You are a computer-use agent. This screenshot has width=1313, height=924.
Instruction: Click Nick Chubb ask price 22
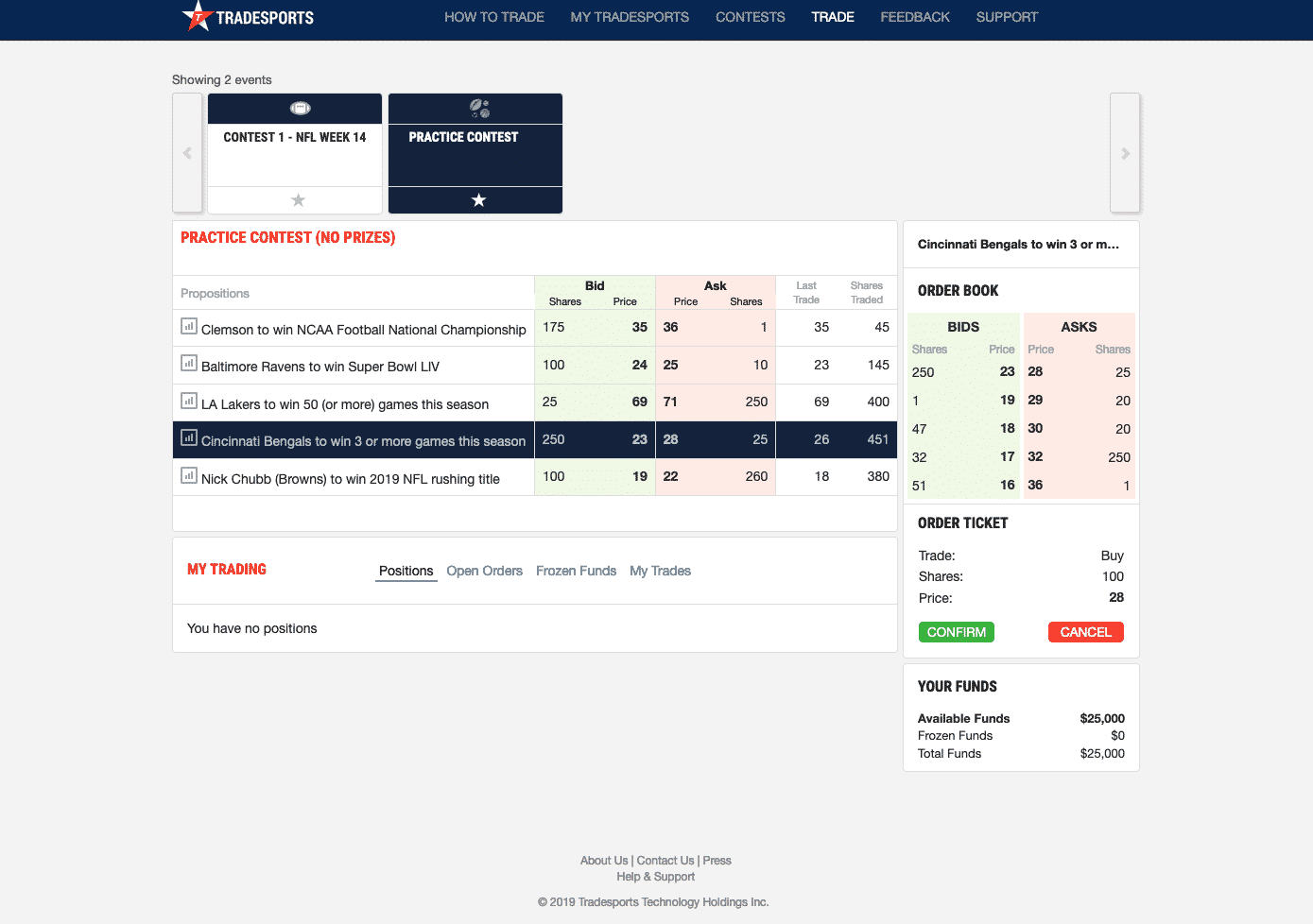671,476
